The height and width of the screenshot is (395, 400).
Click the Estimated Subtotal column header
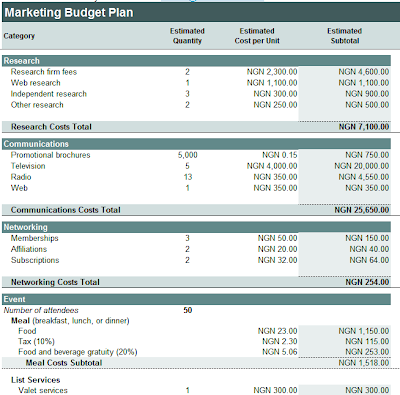[x=345, y=36]
